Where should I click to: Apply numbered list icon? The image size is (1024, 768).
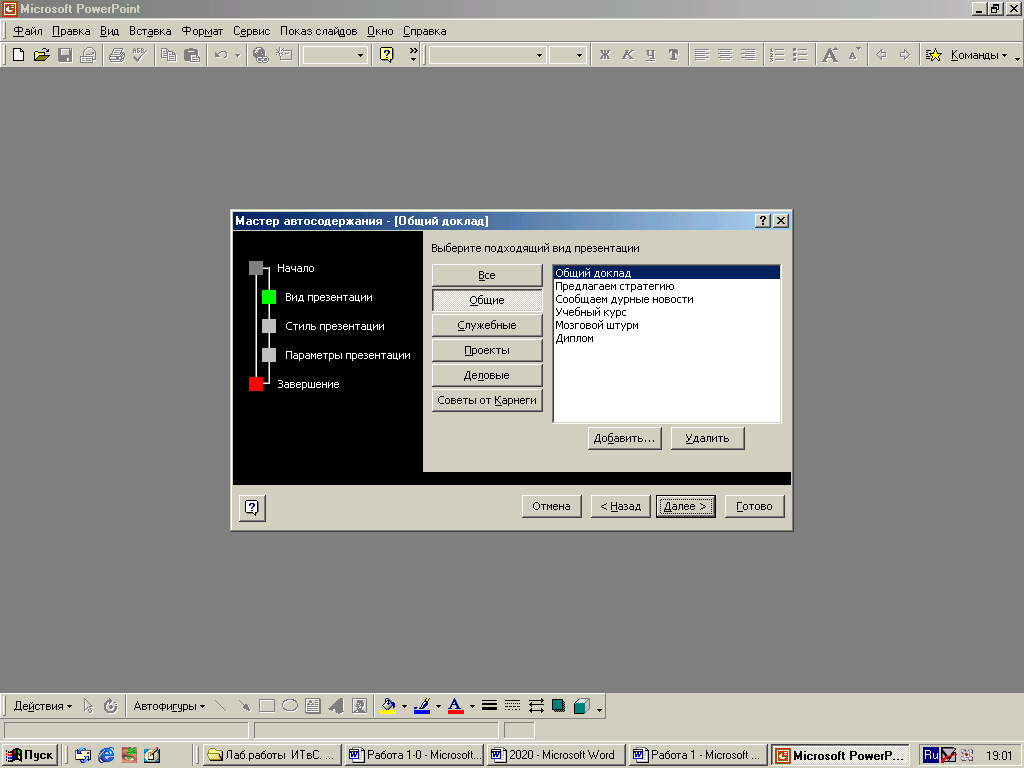click(x=777, y=55)
